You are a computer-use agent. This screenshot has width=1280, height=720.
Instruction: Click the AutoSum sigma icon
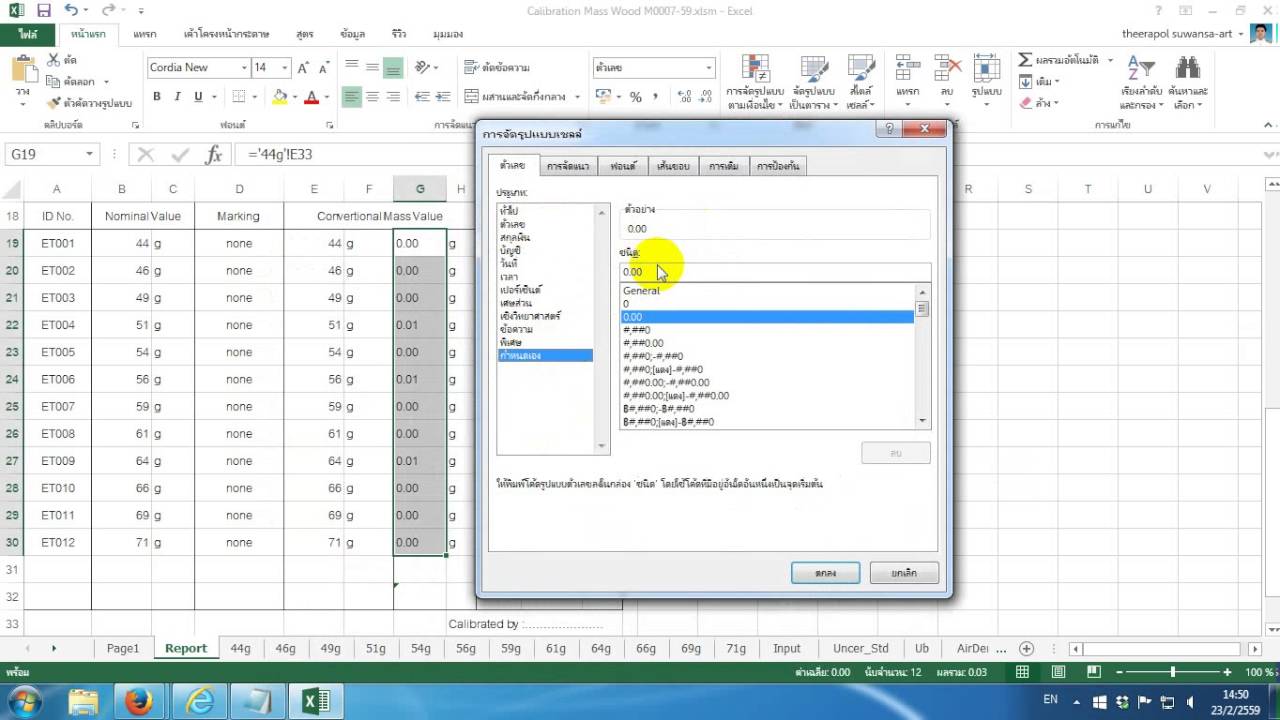click(1025, 60)
